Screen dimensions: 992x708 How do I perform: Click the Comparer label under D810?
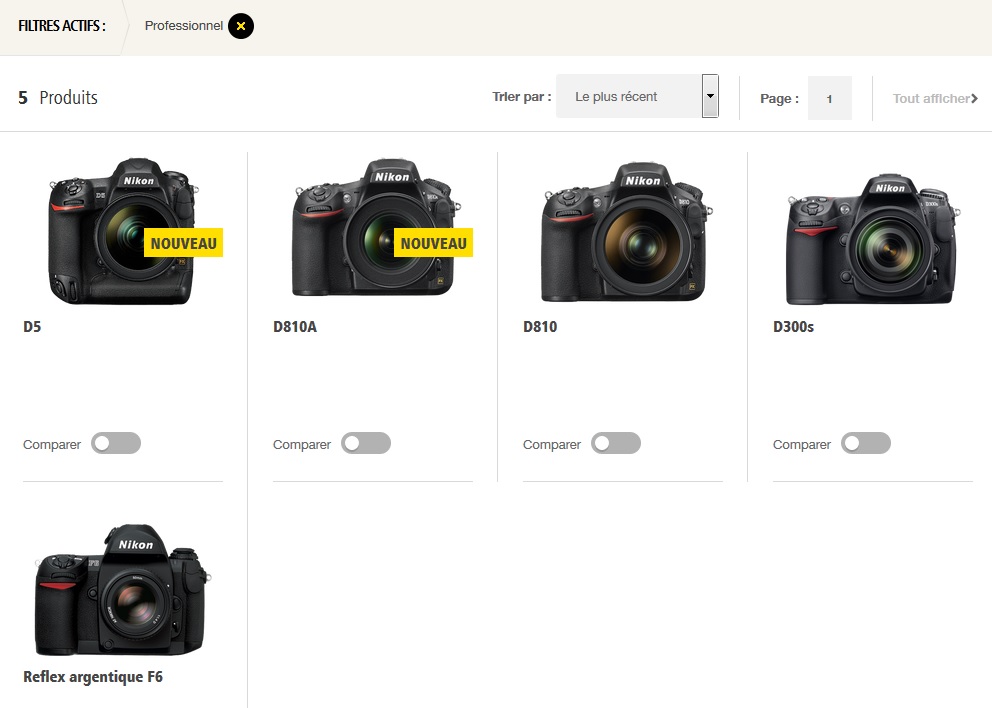click(552, 445)
